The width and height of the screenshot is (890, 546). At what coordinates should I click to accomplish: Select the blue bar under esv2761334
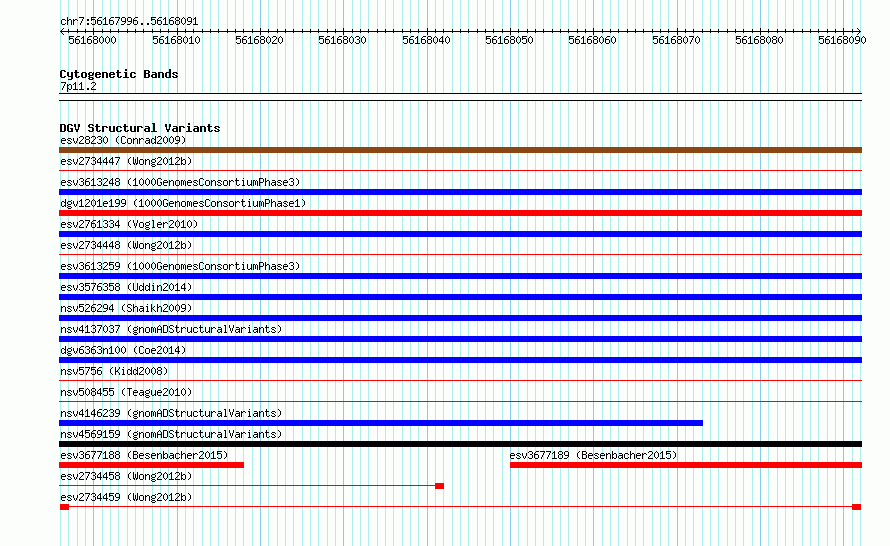(x=460, y=234)
